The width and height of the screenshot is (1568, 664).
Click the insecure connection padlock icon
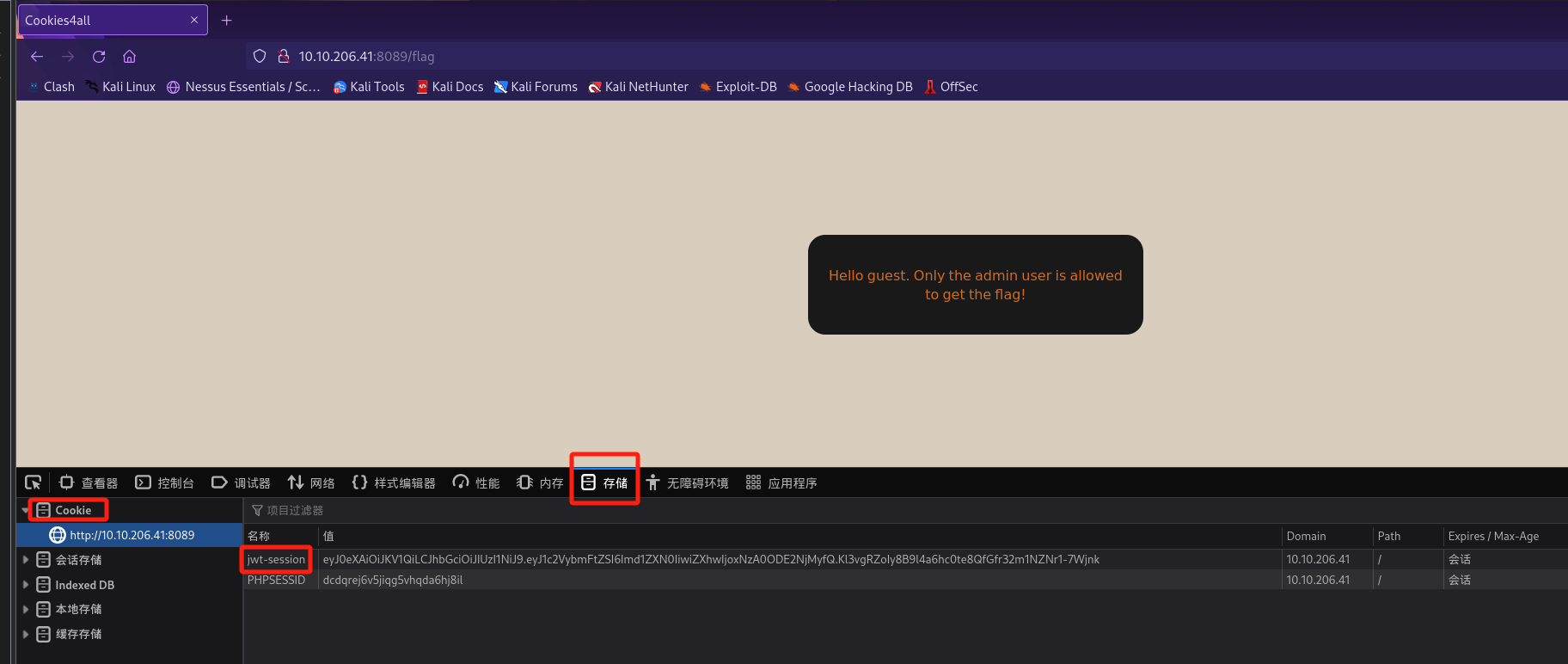click(283, 57)
